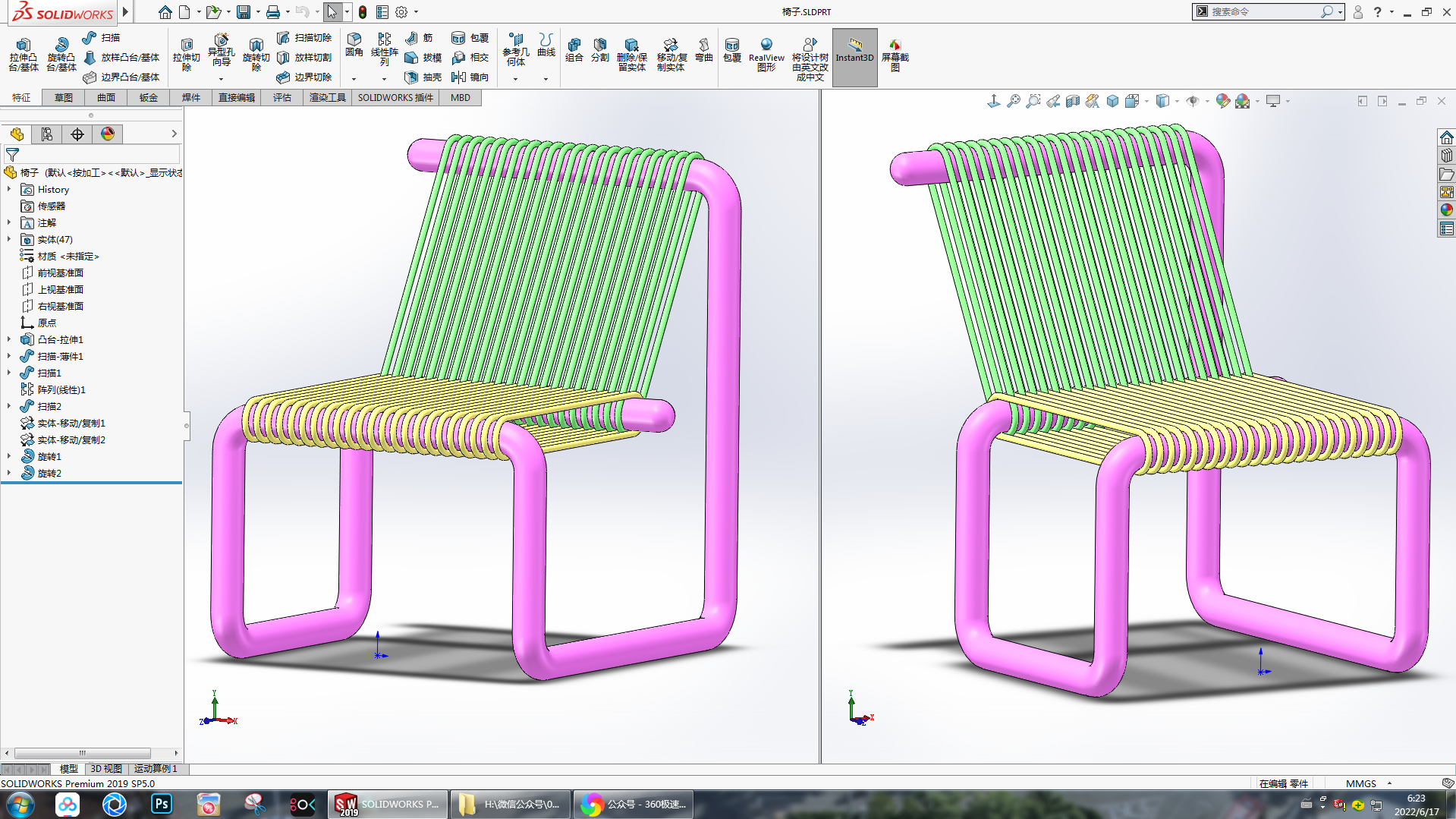Switch to the 运动算例1 motion study tab
1456x819 pixels.
[x=156, y=769]
